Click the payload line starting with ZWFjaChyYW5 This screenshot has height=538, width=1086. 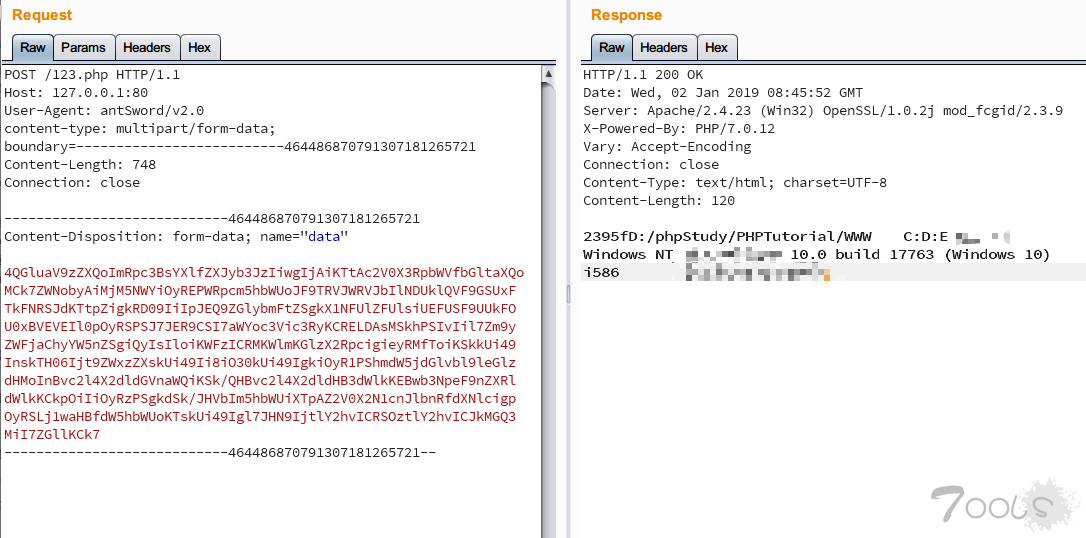click(x=260, y=345)
